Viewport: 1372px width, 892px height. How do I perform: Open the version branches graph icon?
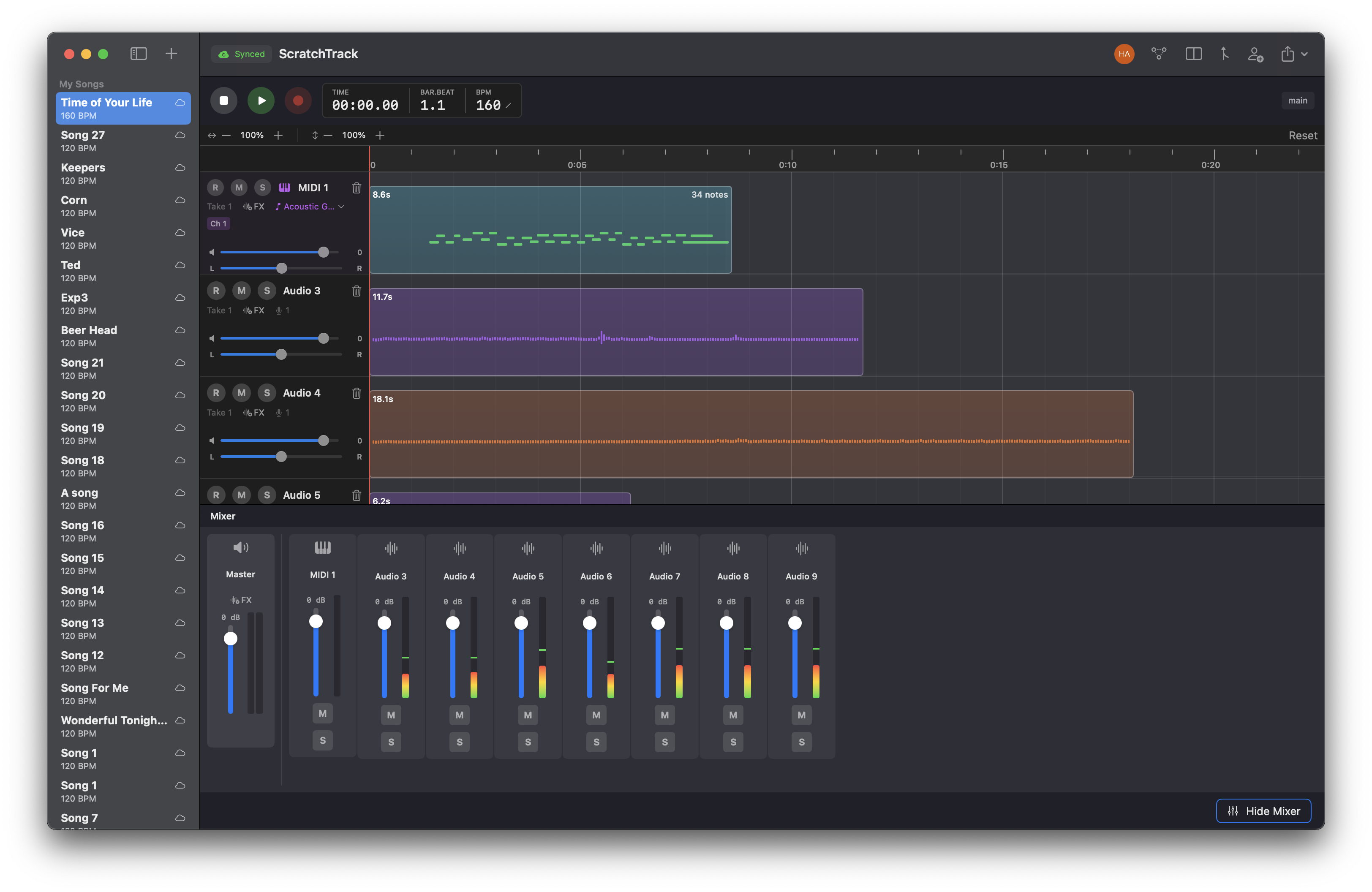tap(1159, 54)
